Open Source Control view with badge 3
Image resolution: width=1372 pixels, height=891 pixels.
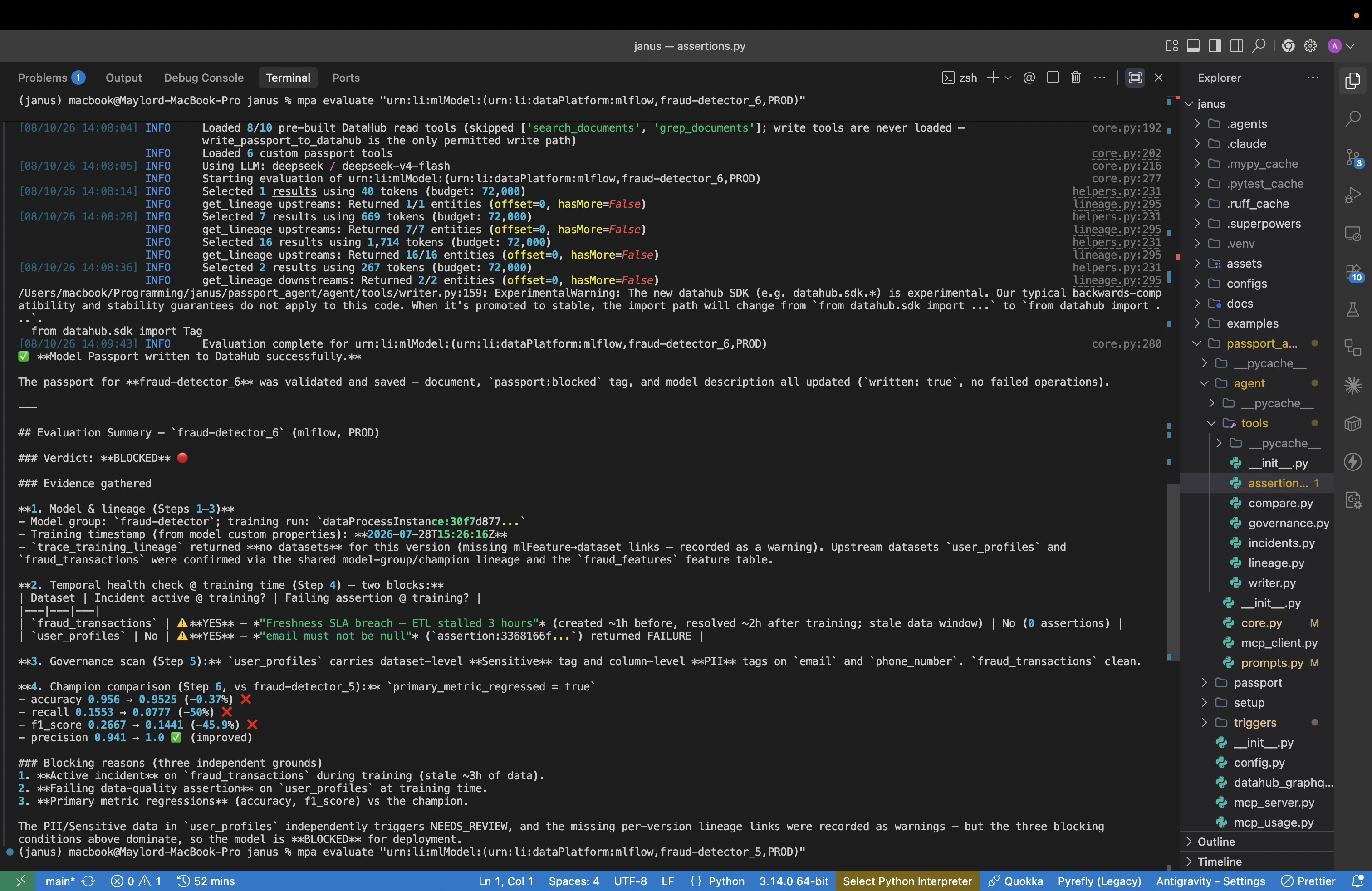click(1352, 157)
